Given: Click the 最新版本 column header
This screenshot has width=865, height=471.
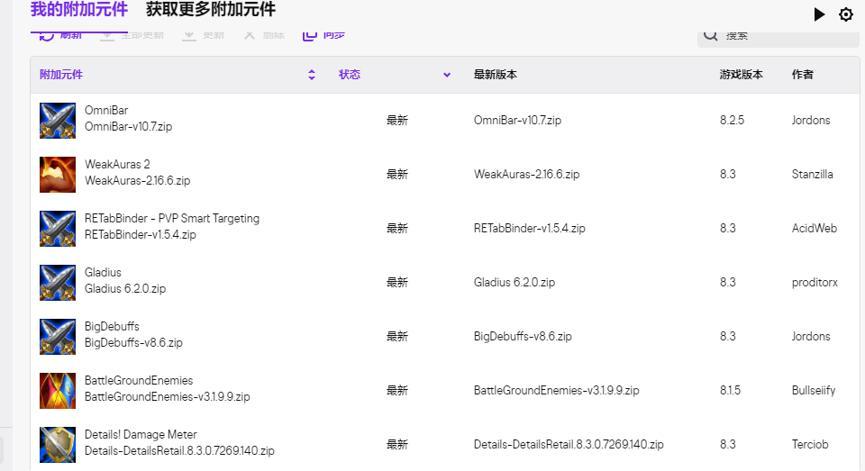Looking at the screenshot, I should tap(495, 74).
